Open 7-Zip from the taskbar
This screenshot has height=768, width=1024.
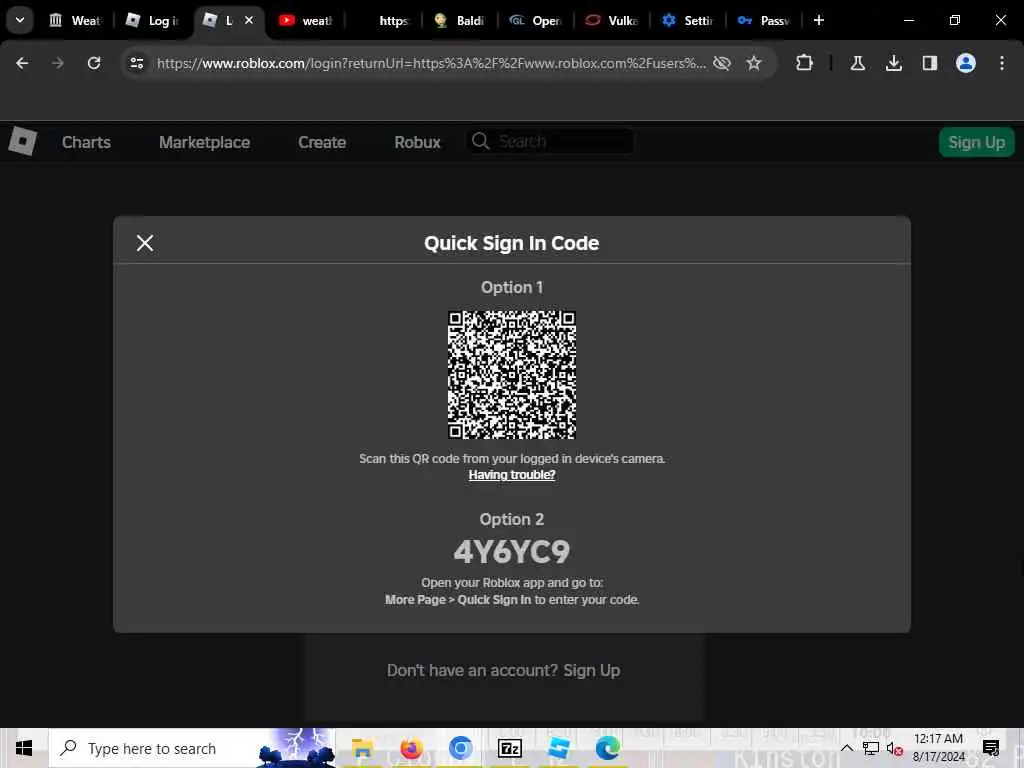[509, 748]
